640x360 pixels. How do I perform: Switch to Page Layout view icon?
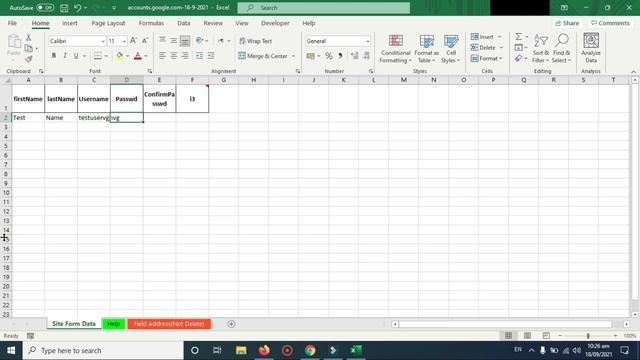527,336
